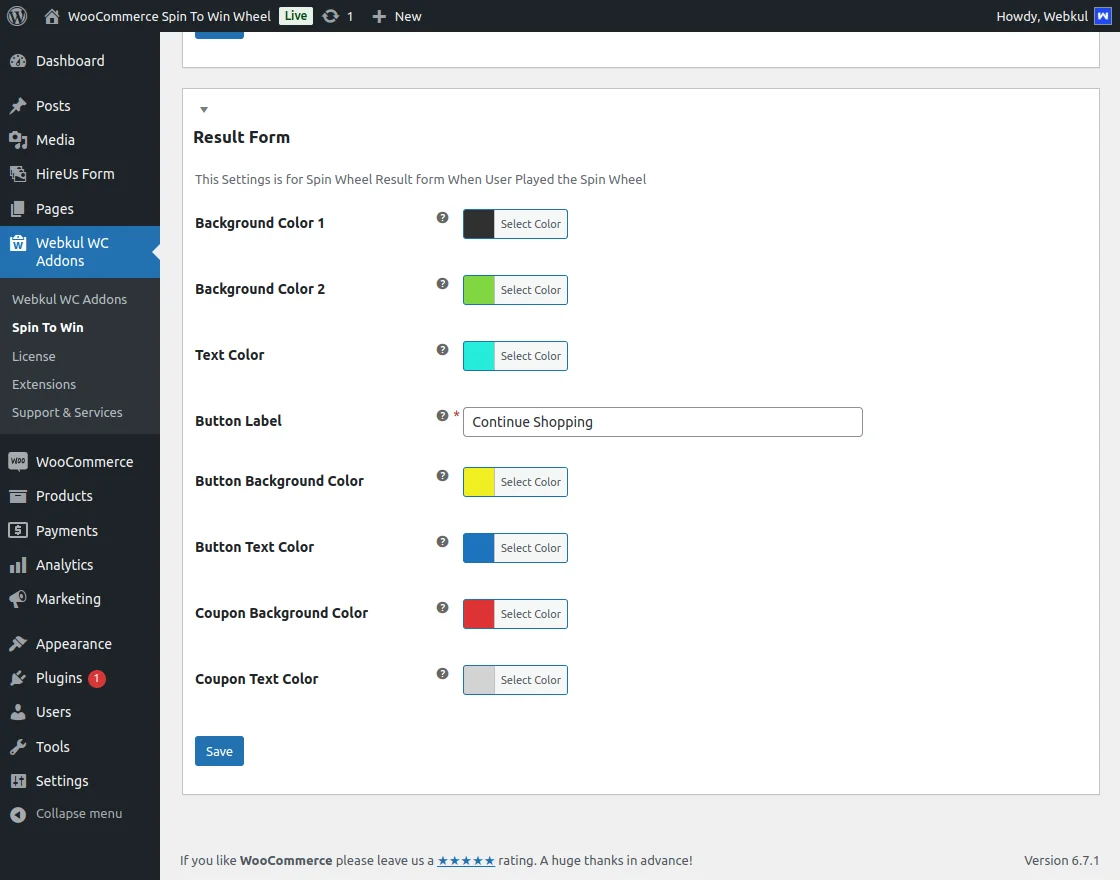Viewport: 1120px width, 880px height.
Task: Go to the Plugins menu
Action: click(x=59, y=678)
